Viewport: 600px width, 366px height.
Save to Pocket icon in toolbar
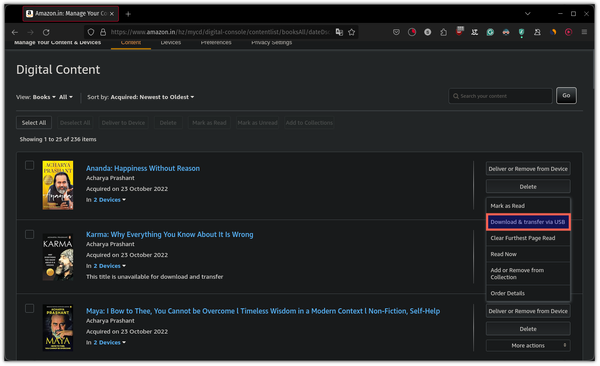[x=396, y=32]
